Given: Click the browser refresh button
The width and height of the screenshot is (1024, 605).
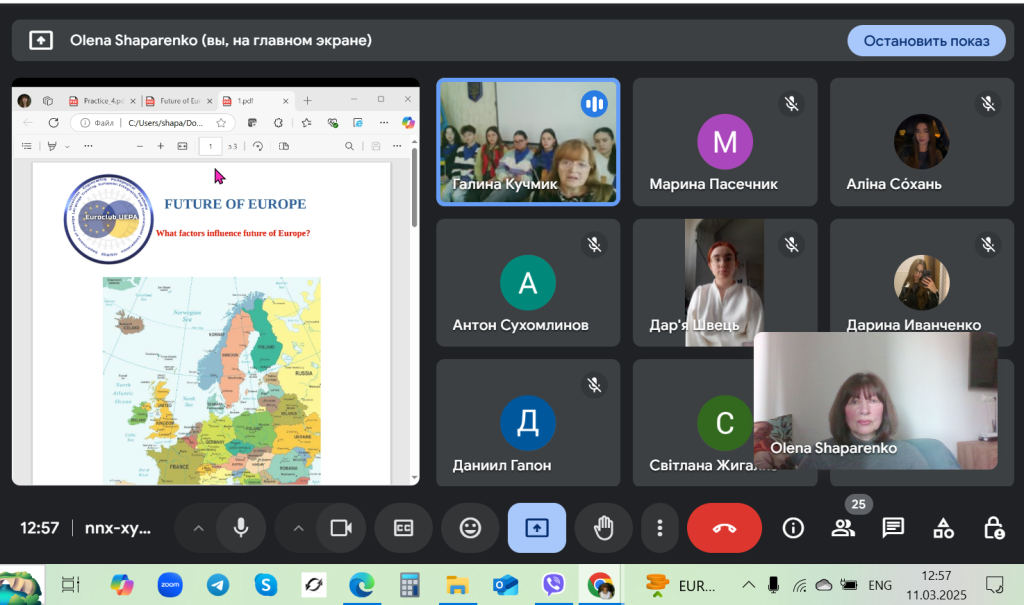Looking at the screenshot, I should click(x=54, y=122).
